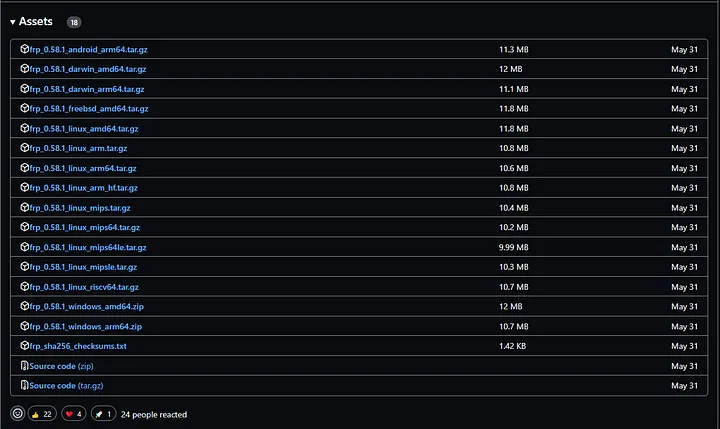
Task: Click package icon beside frp_0.58.1_android_arm64.tar.gz
Action: point(25,49)
